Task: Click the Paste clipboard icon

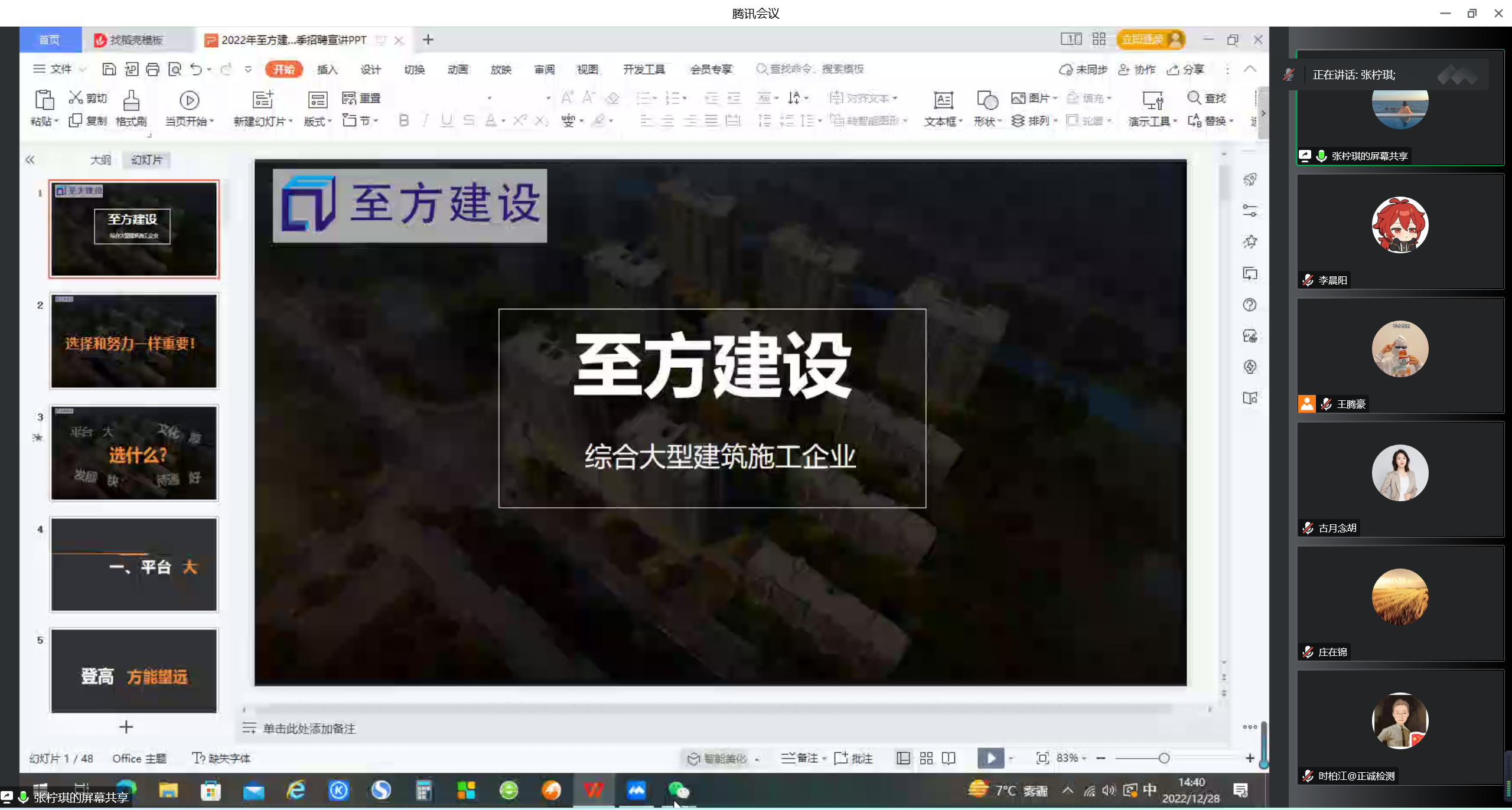Action: coord(44,100)
